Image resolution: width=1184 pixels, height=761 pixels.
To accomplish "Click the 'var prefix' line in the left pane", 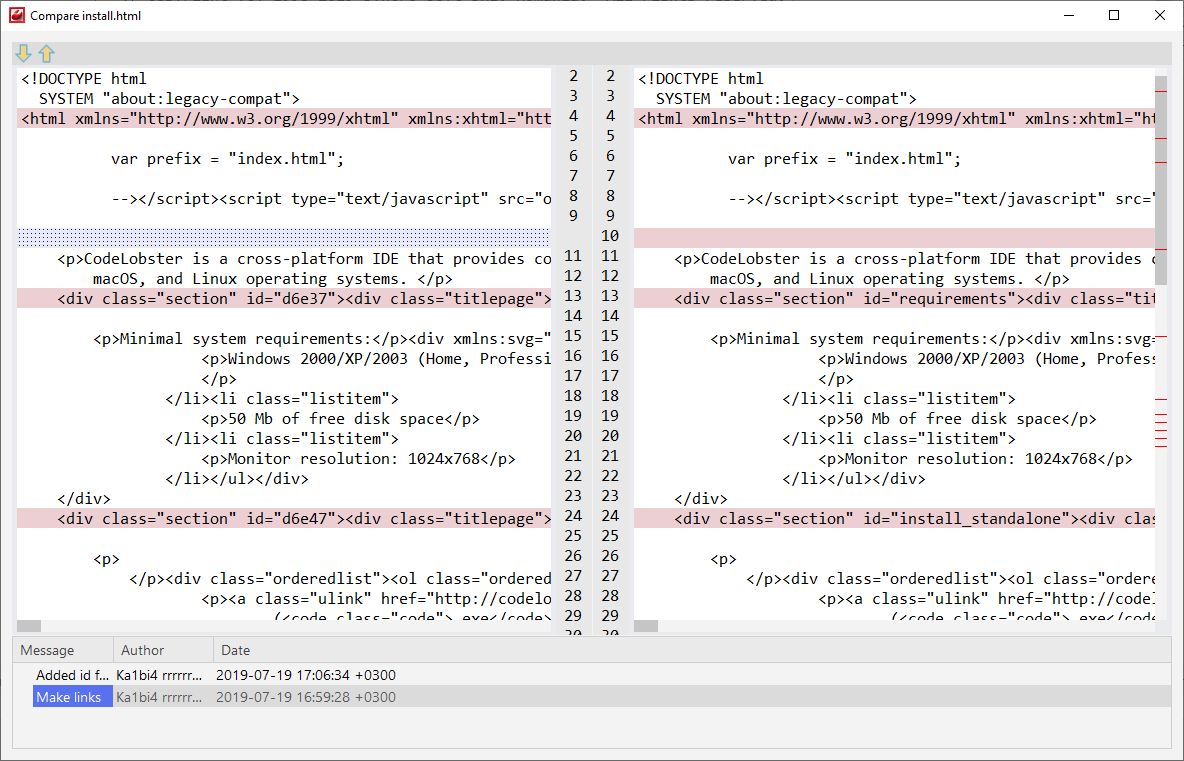I will pyautogui.click(x=227, y=159).
